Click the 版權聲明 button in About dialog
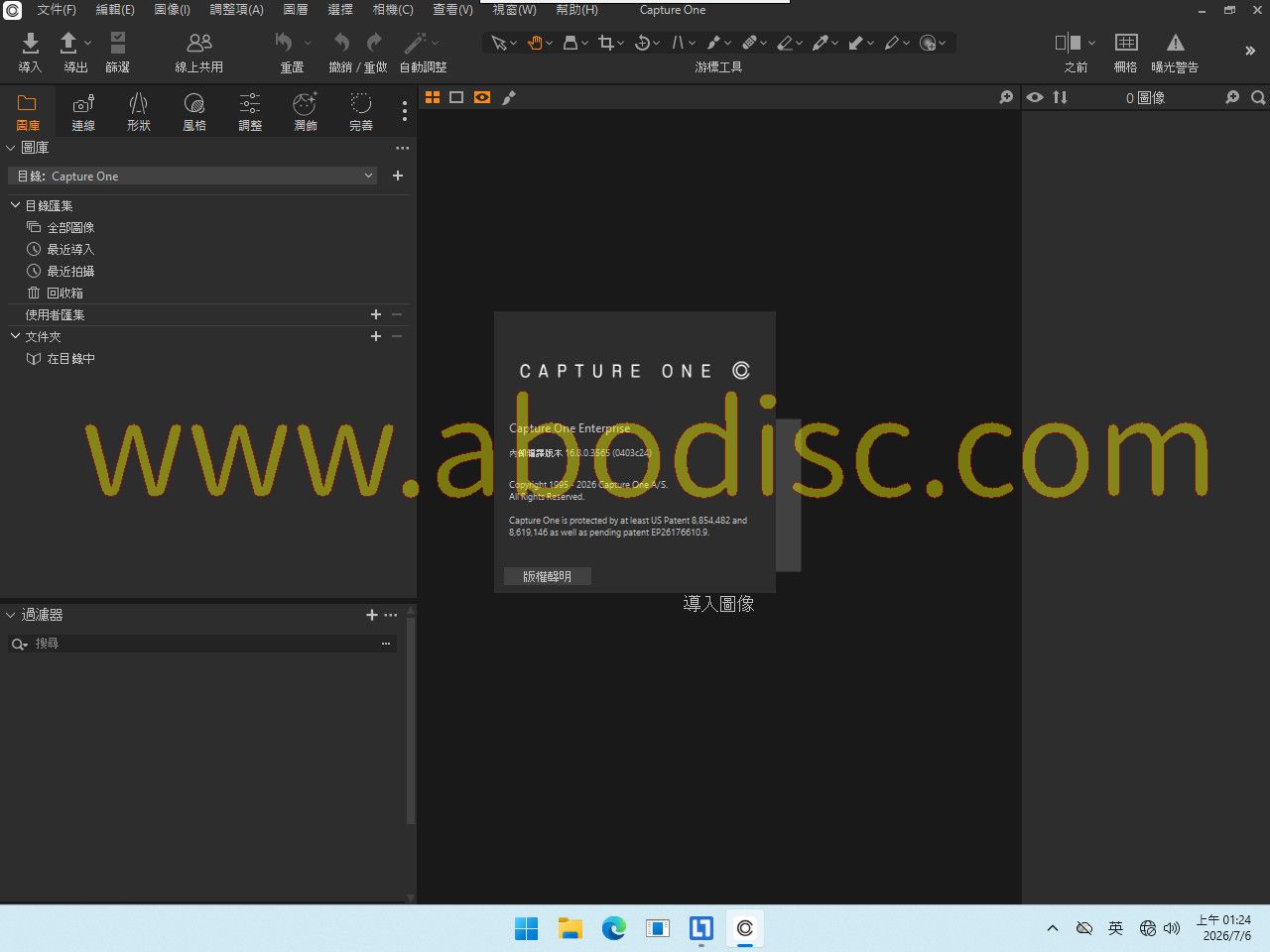Viewport: 1270px width, 952px height. point(548,576)
